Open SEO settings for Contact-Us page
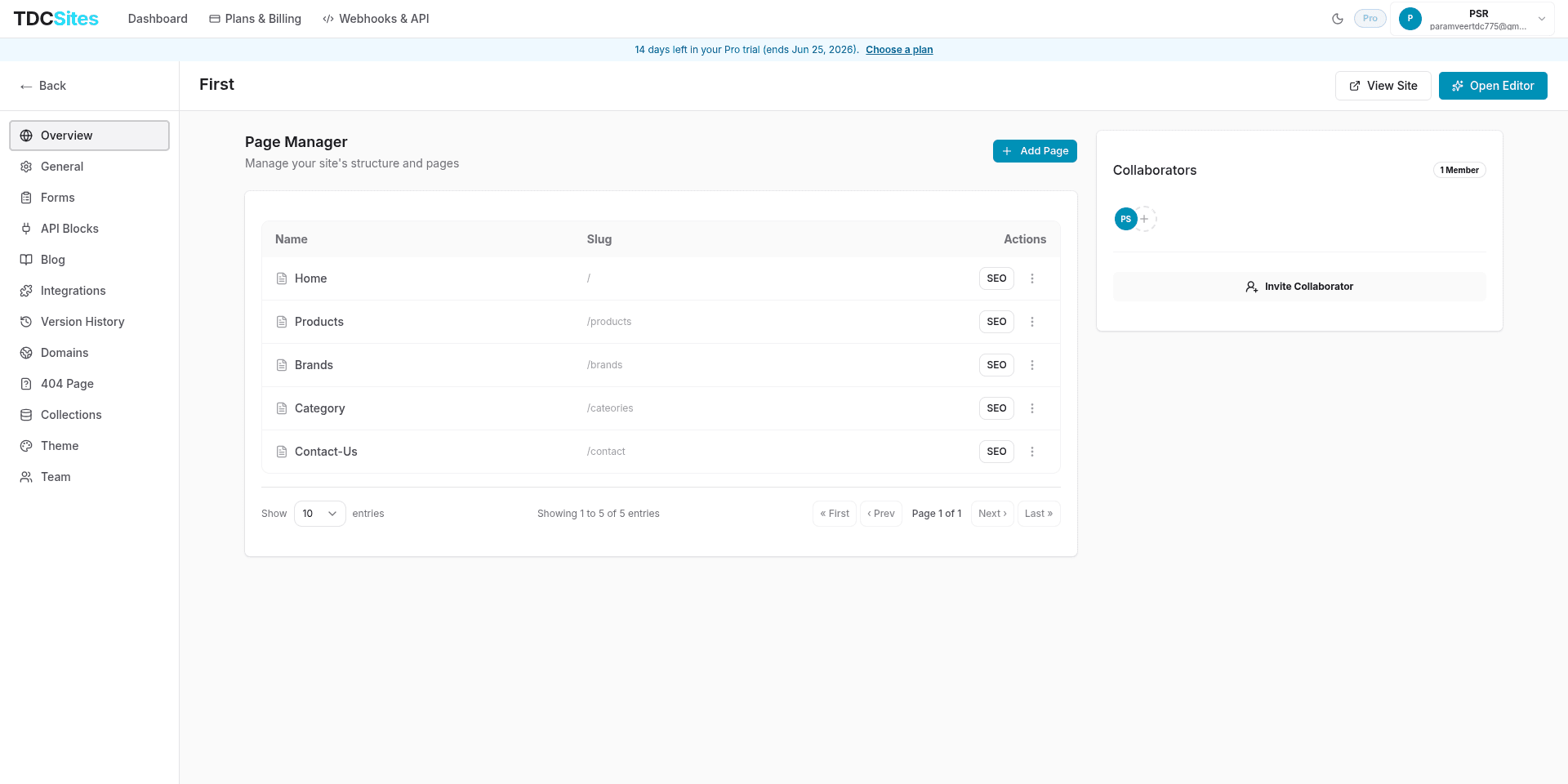1568x784 pixels. [996, 452]
